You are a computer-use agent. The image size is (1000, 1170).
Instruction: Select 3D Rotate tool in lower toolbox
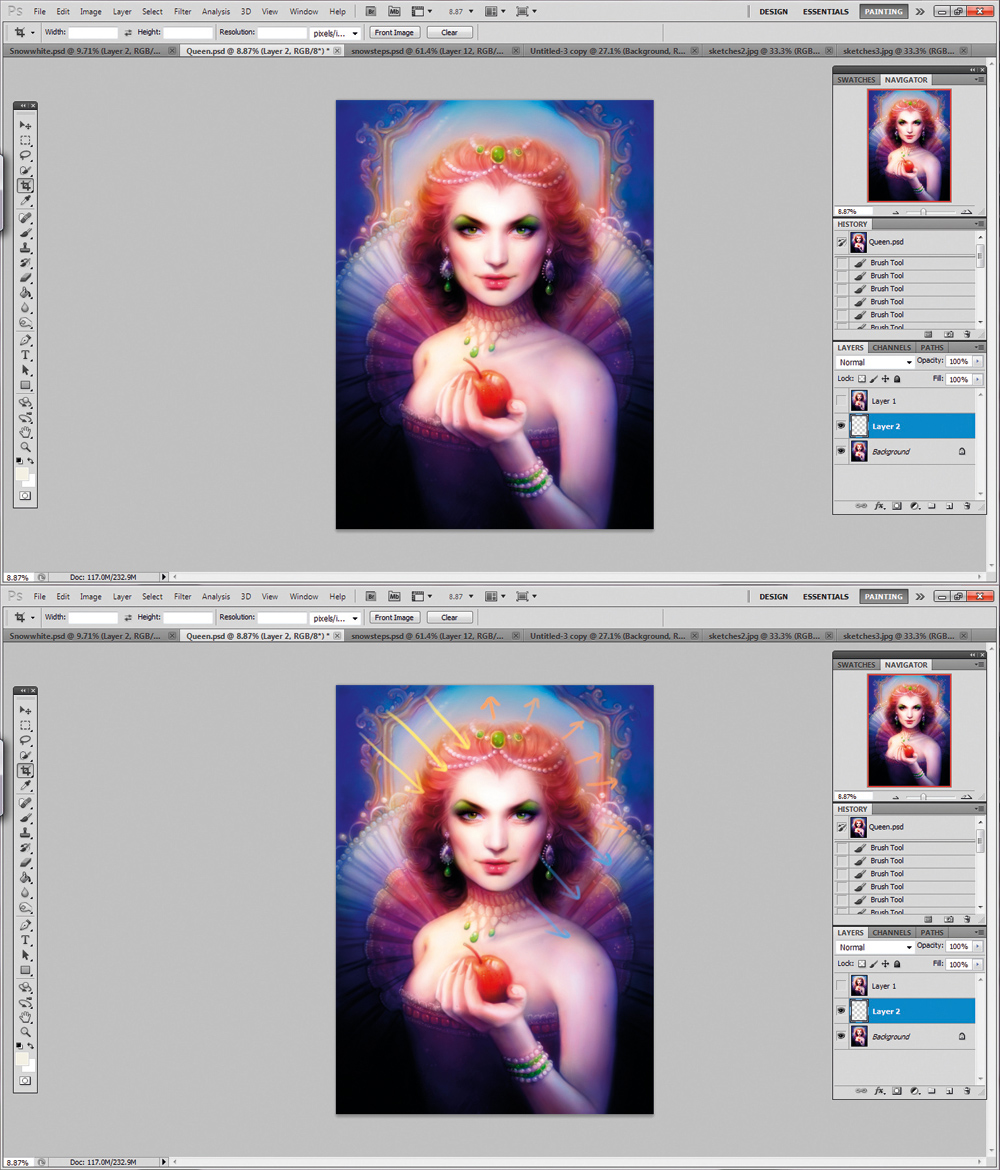coord(25,987)
